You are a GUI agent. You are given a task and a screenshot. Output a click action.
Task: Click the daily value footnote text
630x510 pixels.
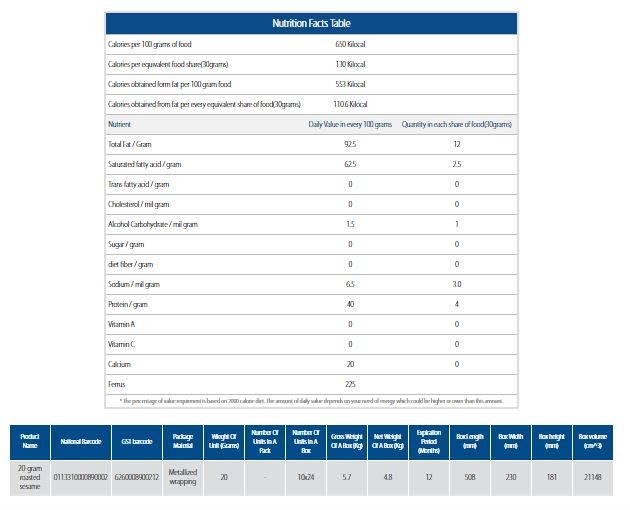click(311, 401)
